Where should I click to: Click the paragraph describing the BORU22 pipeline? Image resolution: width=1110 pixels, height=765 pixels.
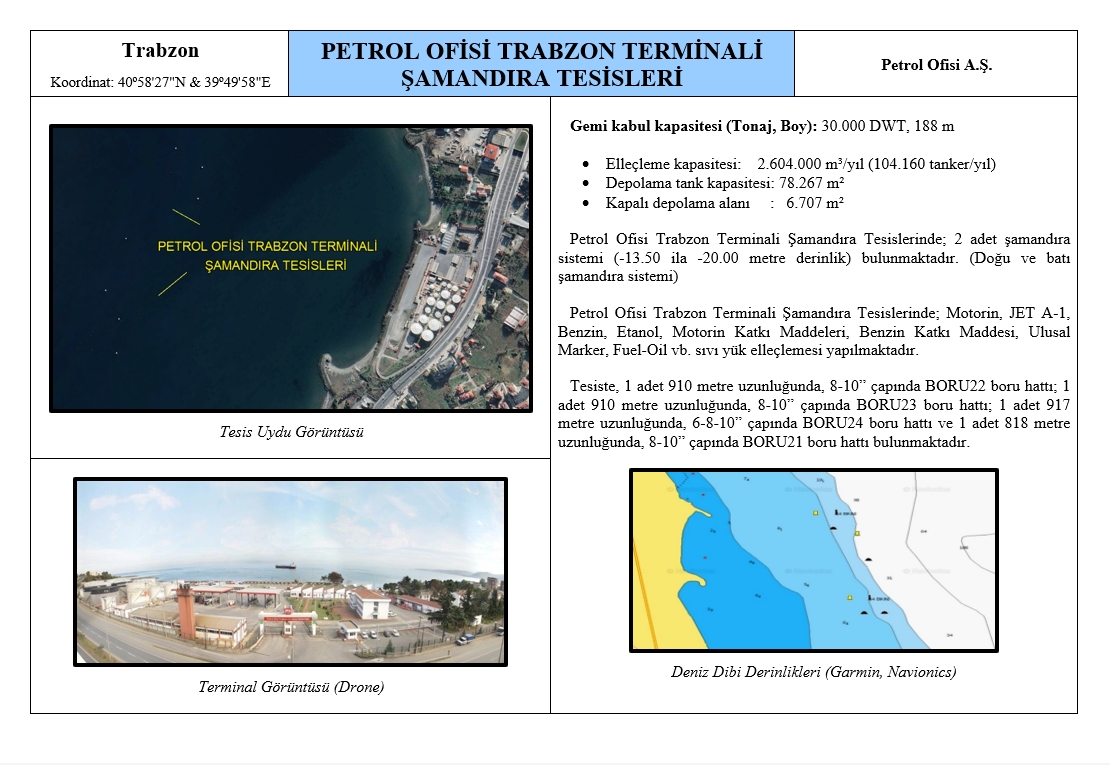coord(813,414)
